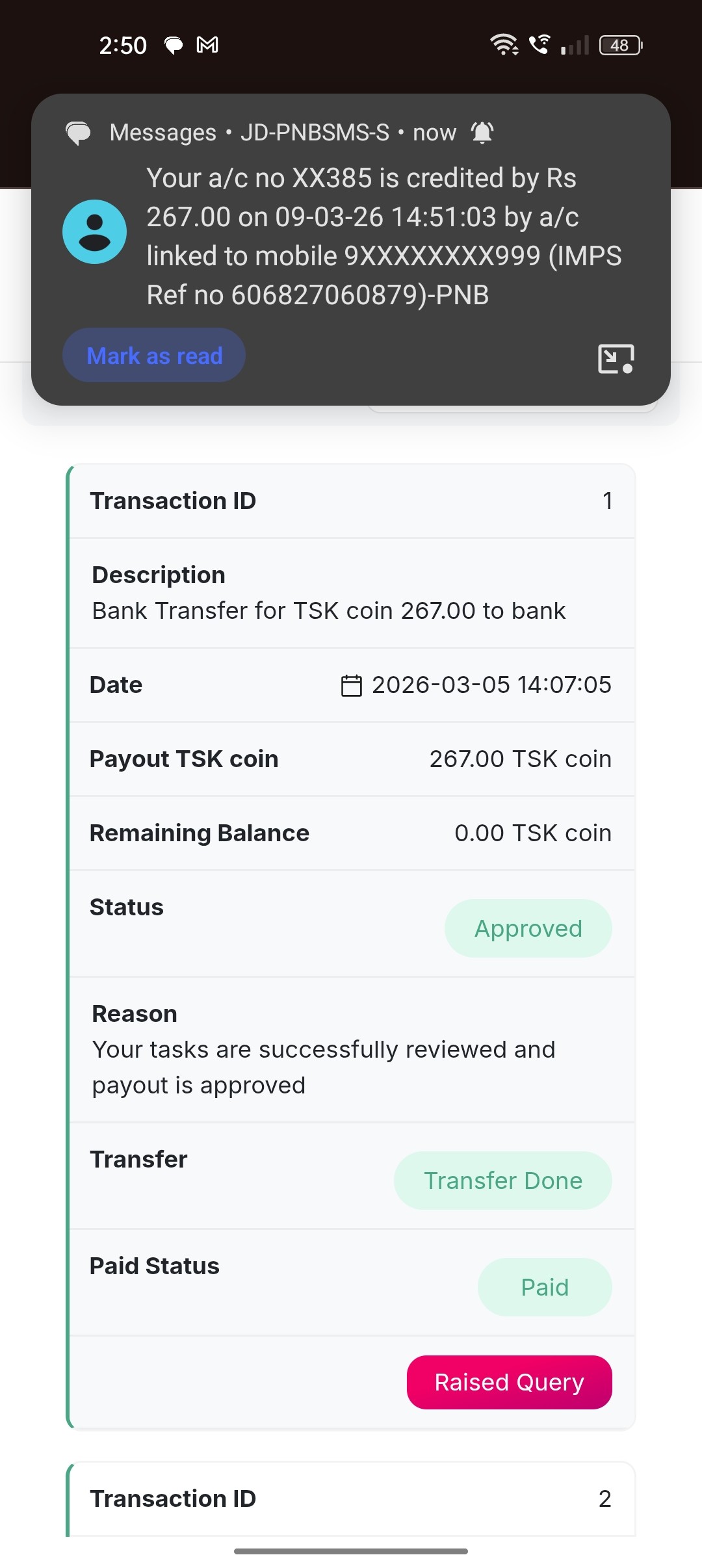
Task: Tap the Paid status badge
Action: (x=544, y=1287)
